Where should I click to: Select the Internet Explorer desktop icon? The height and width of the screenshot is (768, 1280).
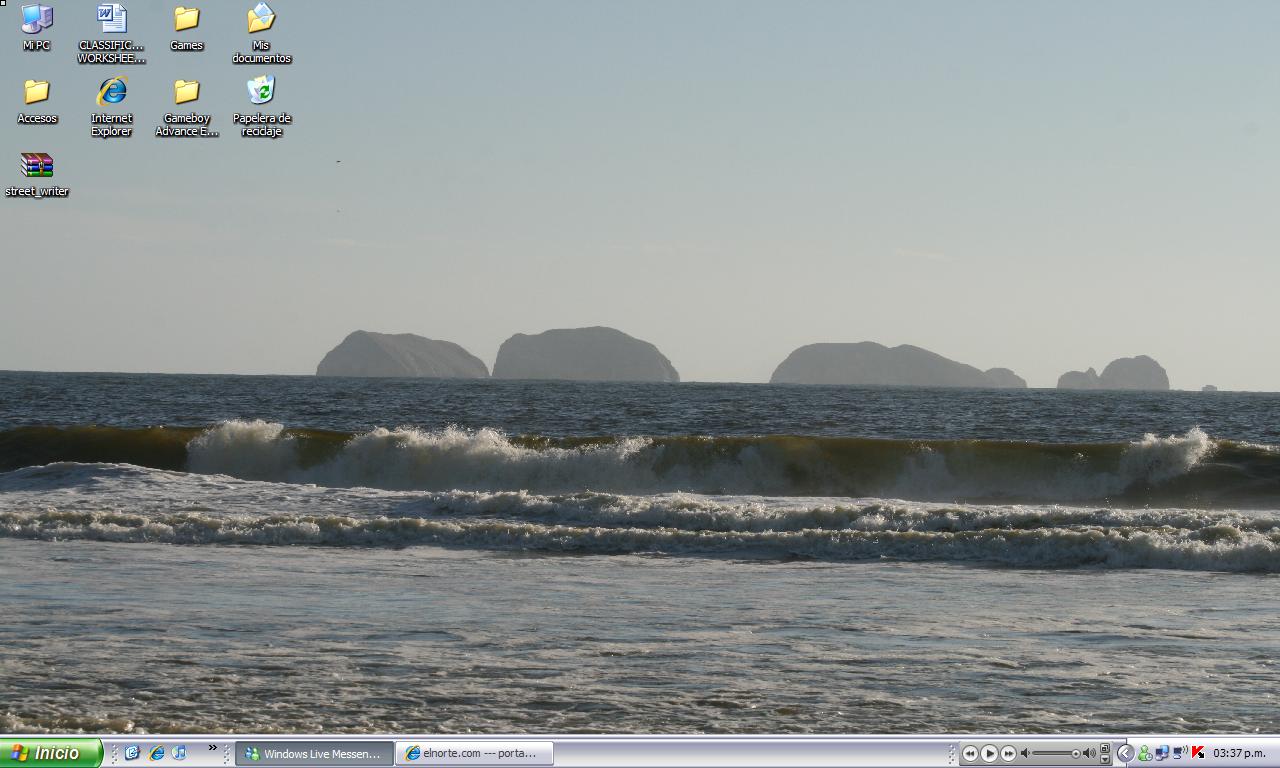point(111,107)
